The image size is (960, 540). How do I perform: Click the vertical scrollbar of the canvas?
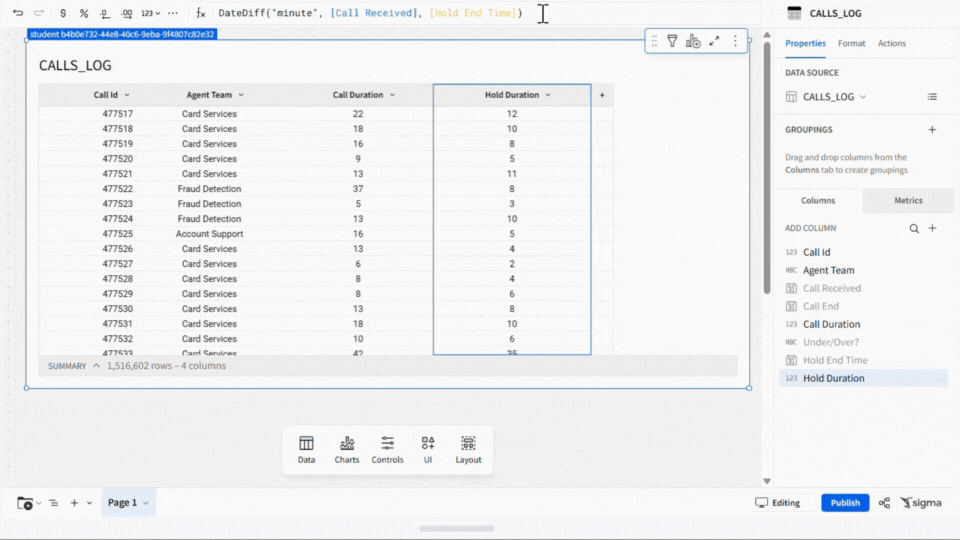(767, 167)
